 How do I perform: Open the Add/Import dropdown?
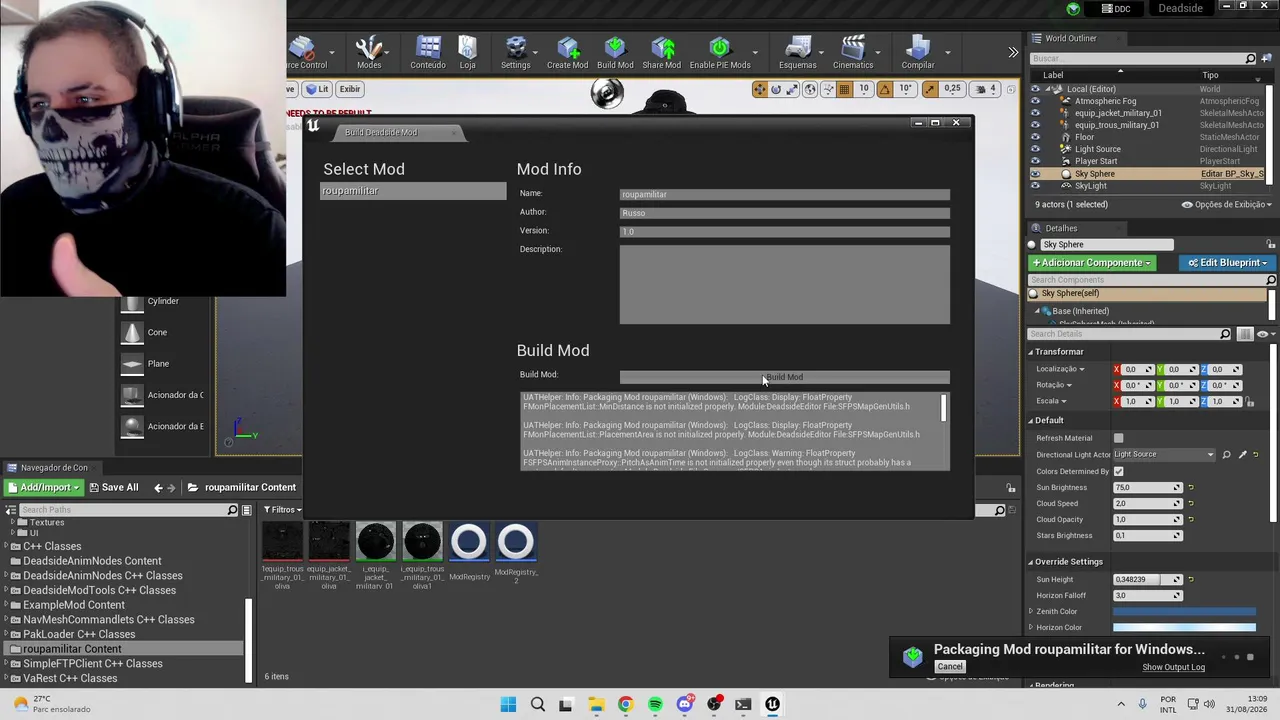43,487
